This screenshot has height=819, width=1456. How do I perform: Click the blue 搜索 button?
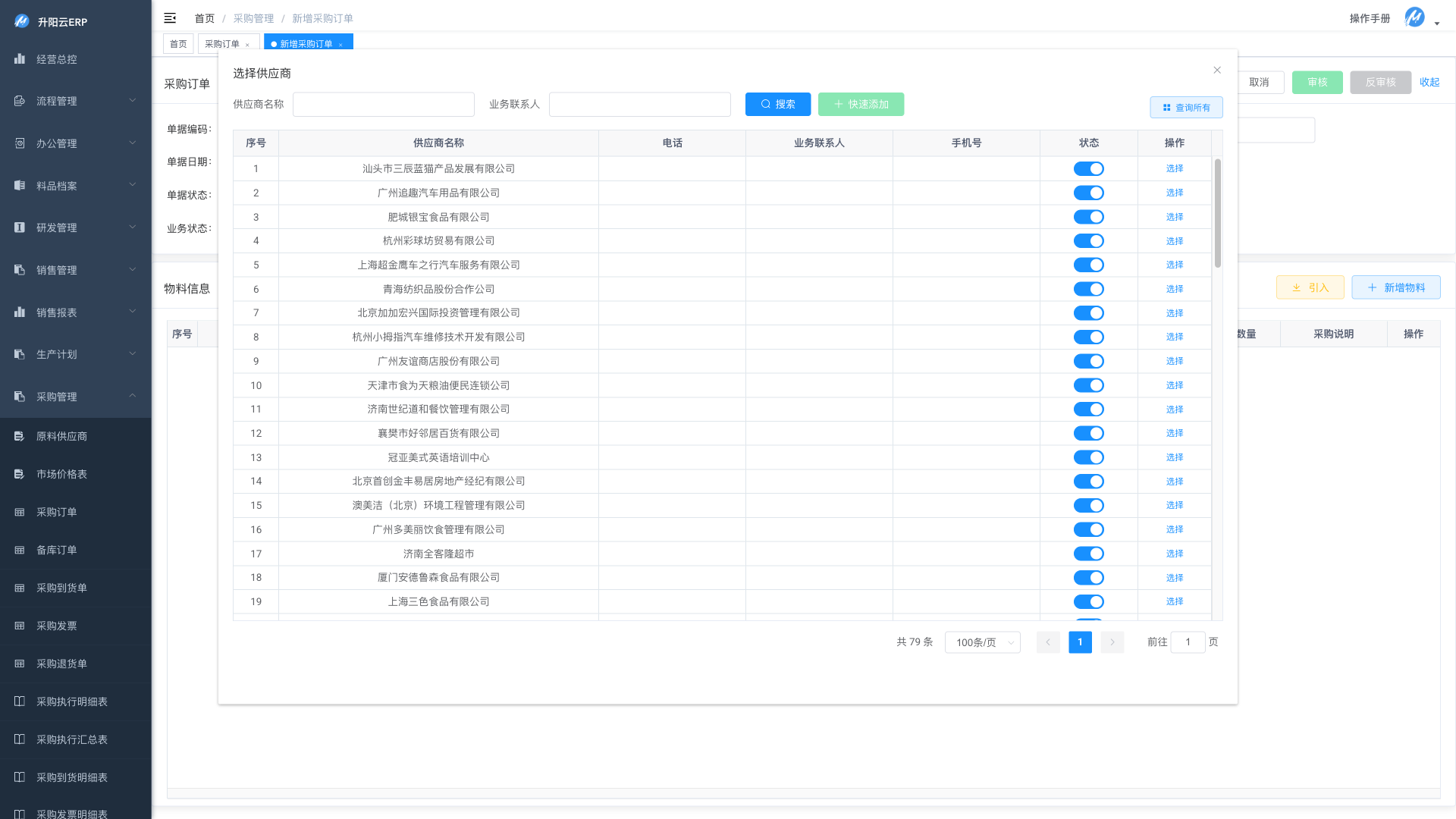(x=777, y=105)
